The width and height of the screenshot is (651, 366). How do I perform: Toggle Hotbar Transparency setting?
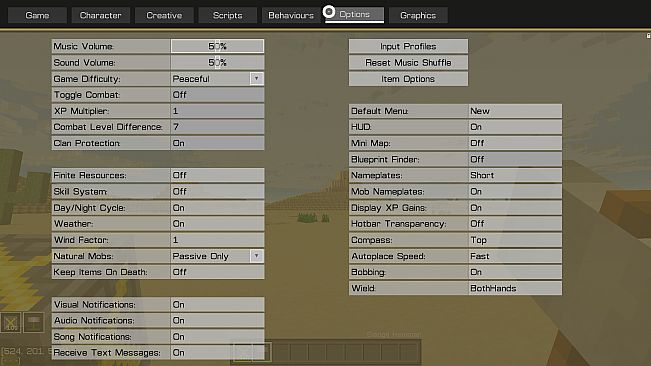(515, 224)
